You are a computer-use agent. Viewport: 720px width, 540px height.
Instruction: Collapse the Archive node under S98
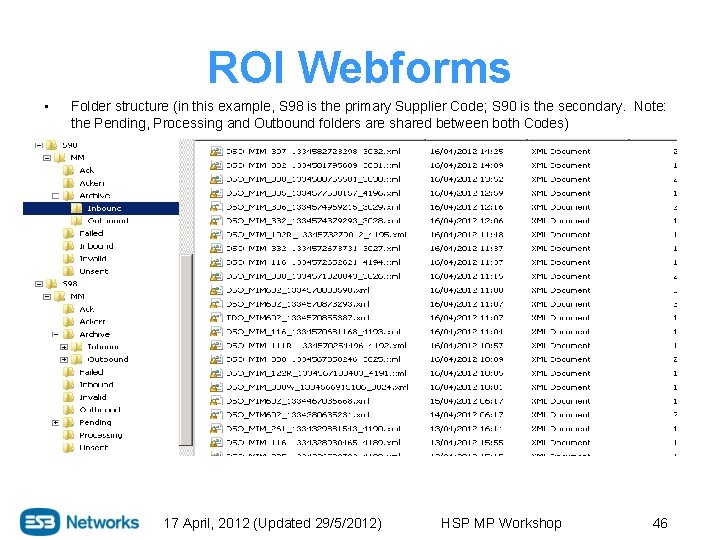click(56, 334)
